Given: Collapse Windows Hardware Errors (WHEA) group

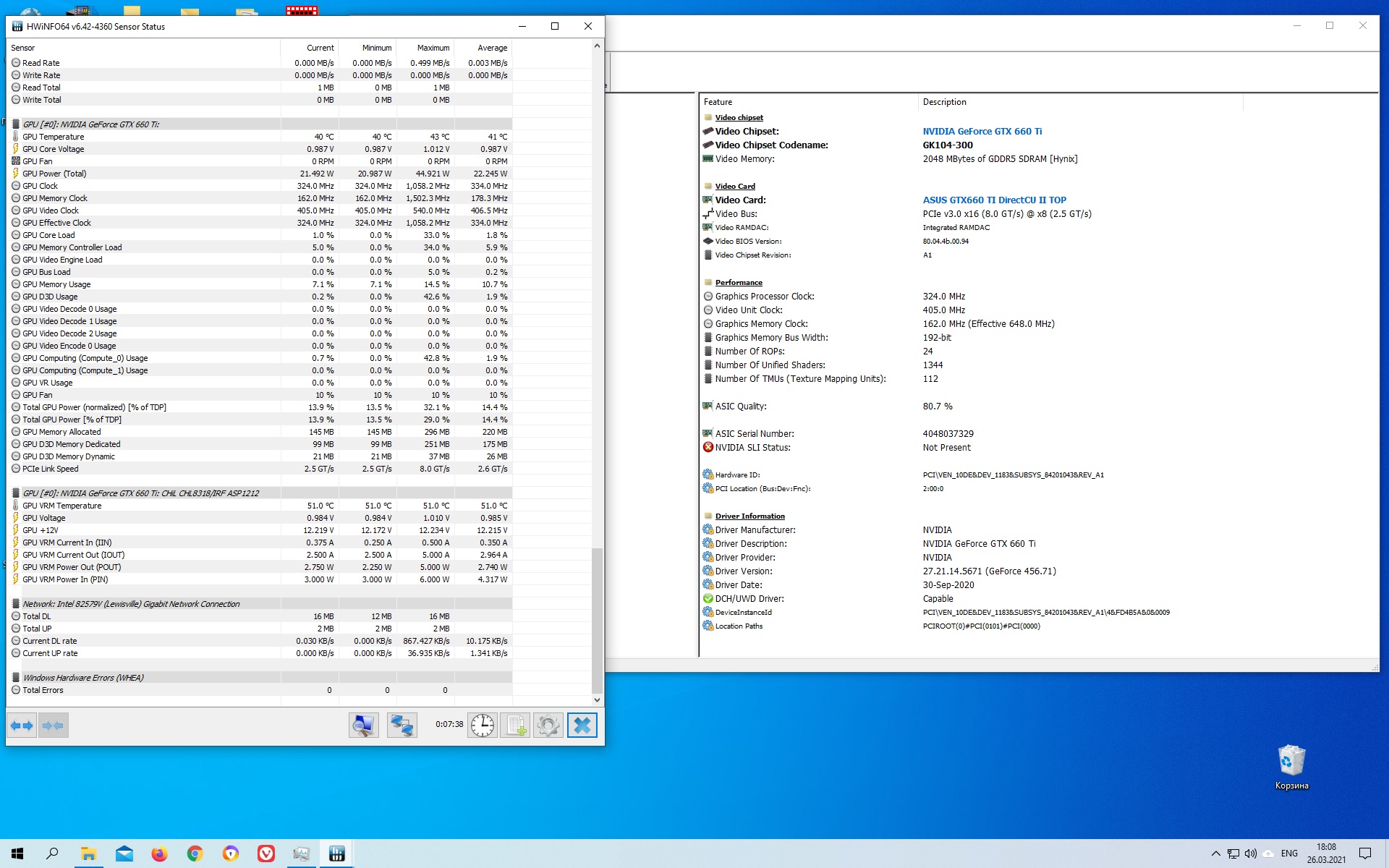Looking at the screenshot, I should pos(82,678).
